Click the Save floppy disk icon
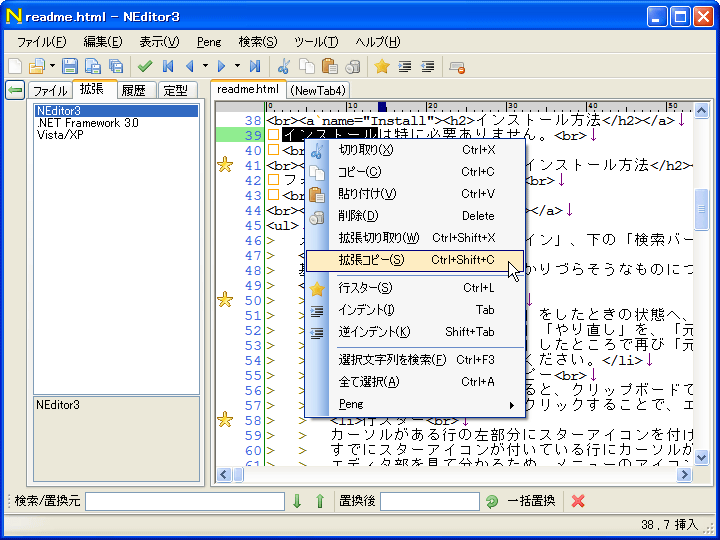720x540 pixels. [70, 67]
